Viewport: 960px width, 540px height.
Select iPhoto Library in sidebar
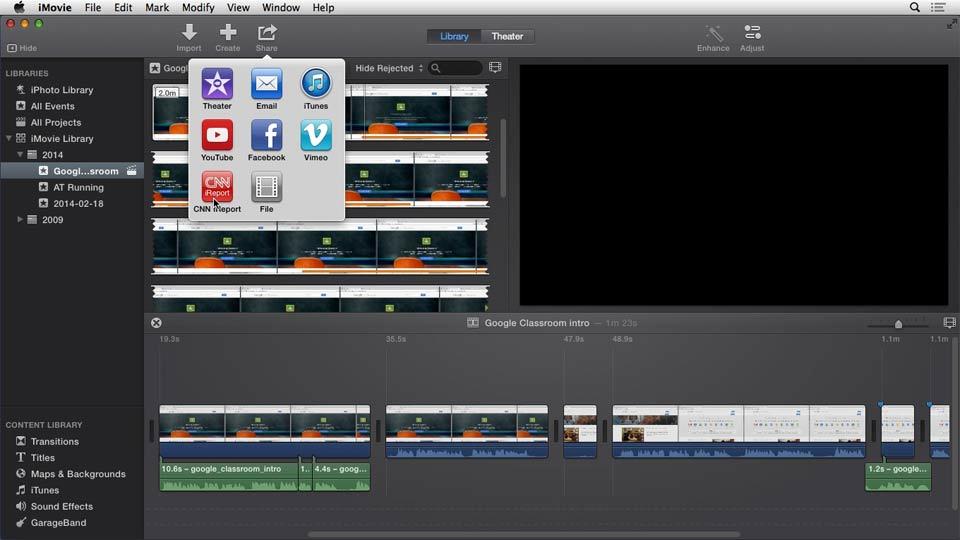[x=62, y=90]
